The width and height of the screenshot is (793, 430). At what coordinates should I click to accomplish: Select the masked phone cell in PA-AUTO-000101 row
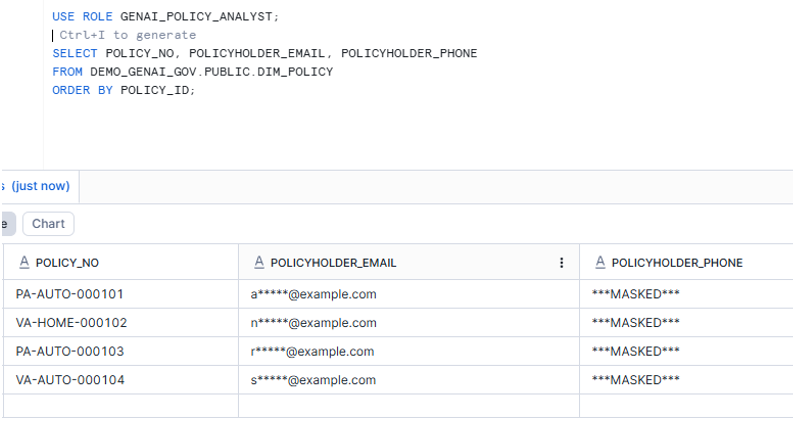[636, 294]
